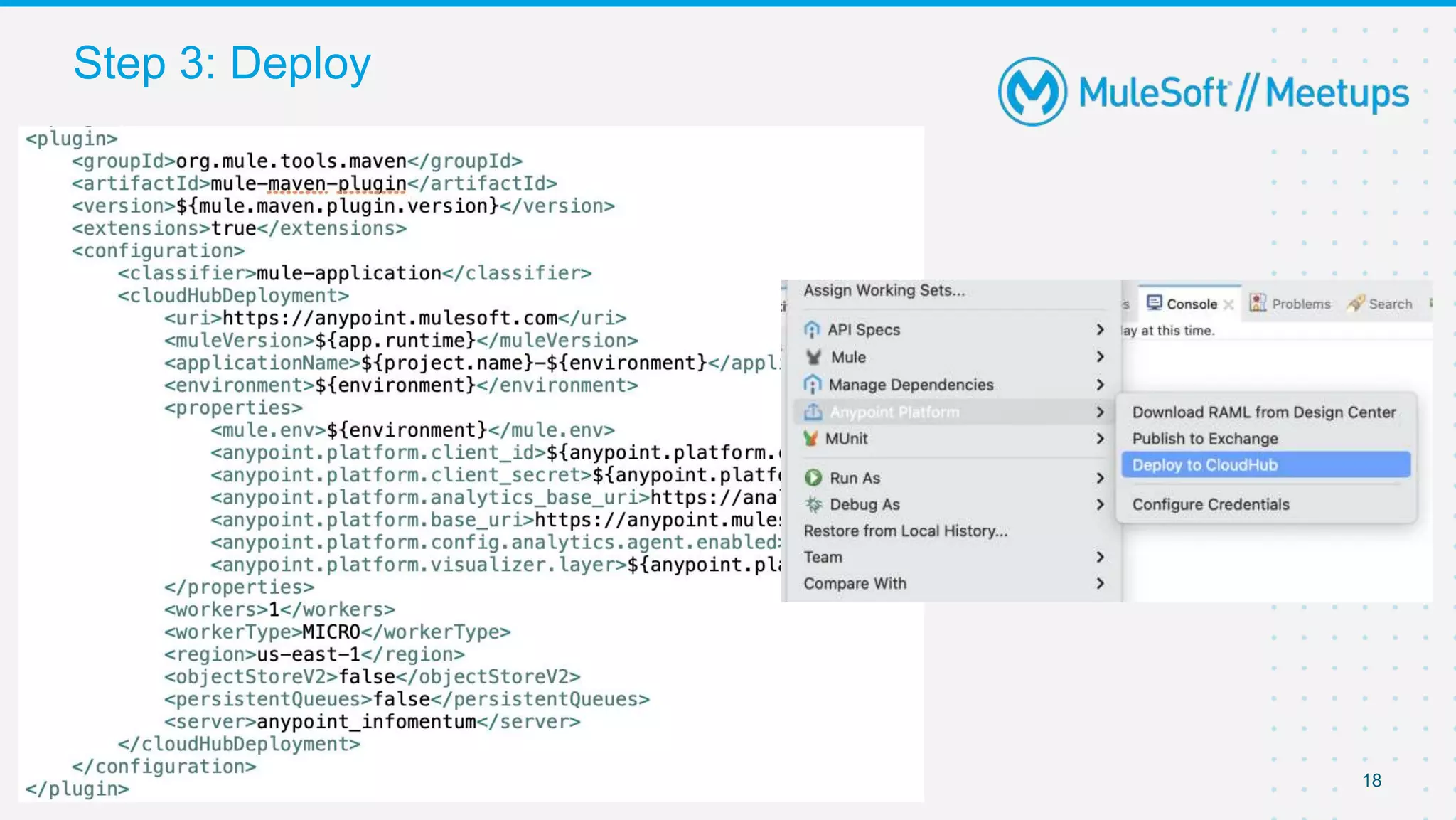1456x820 pixels.
Task: Click the Manage Dependencies icon
Action: click(812, 385)
